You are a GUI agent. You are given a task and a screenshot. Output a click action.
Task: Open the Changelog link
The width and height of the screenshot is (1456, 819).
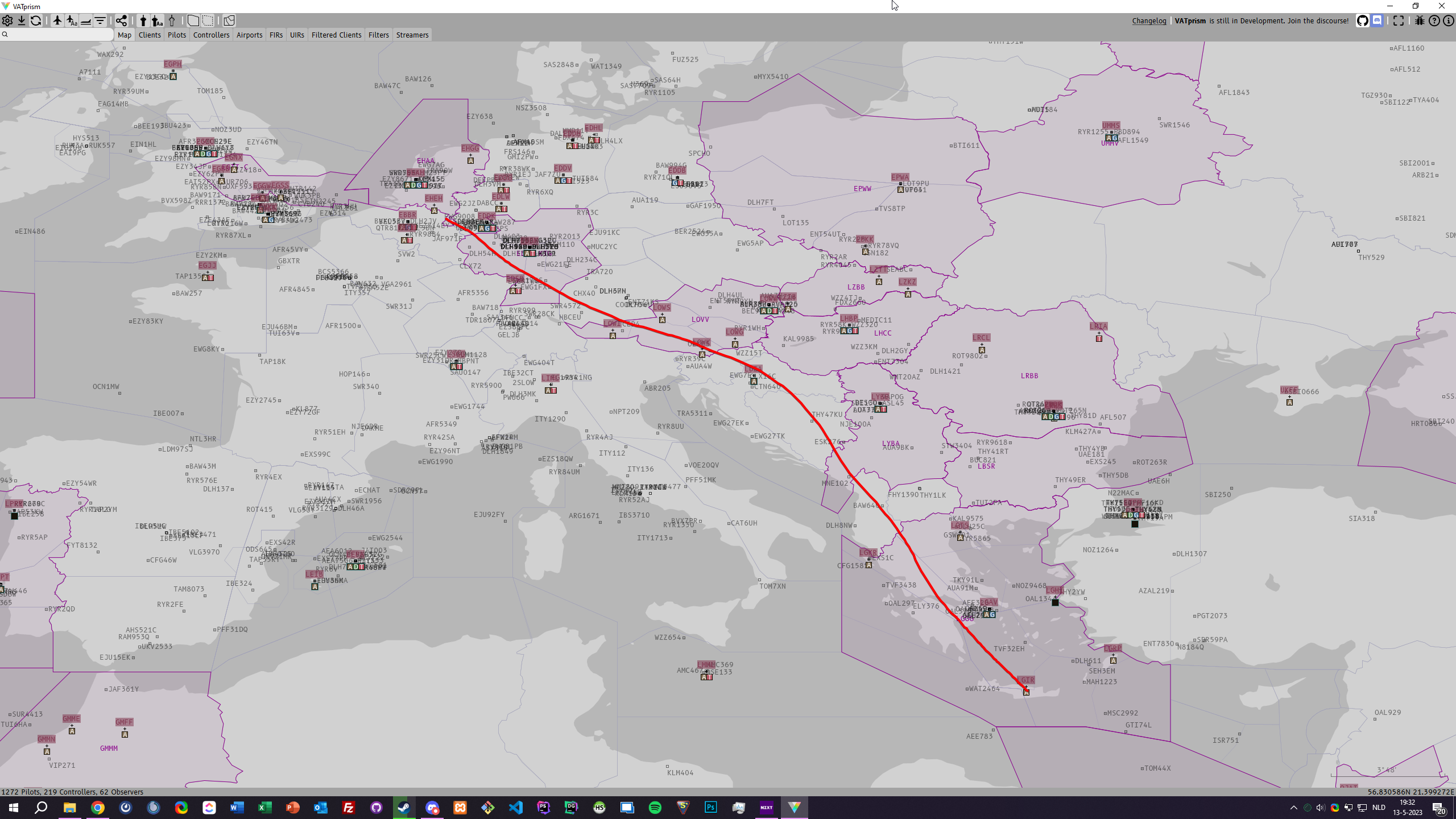pyautogui.click(x=1149, y=21)
